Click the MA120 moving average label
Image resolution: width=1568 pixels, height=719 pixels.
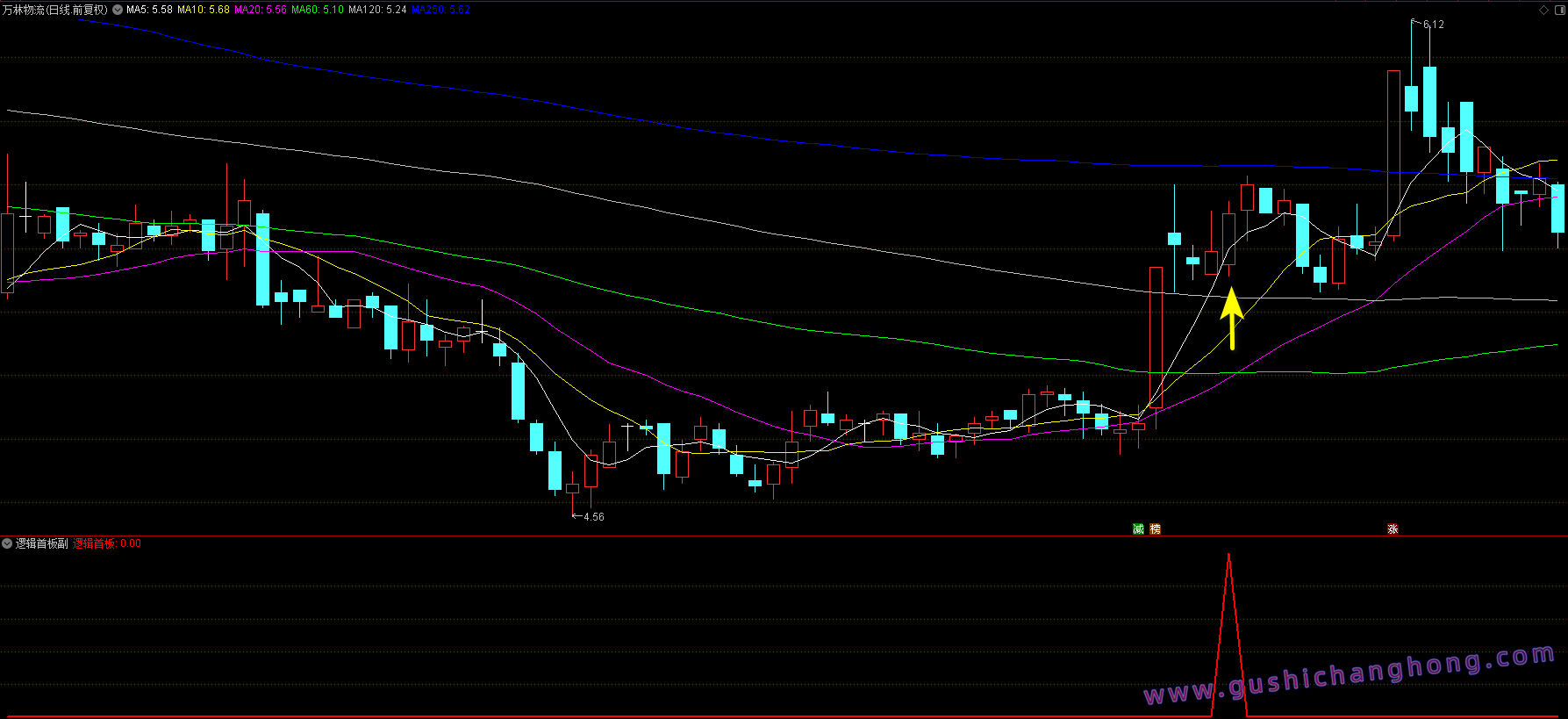tap(377, 10)
